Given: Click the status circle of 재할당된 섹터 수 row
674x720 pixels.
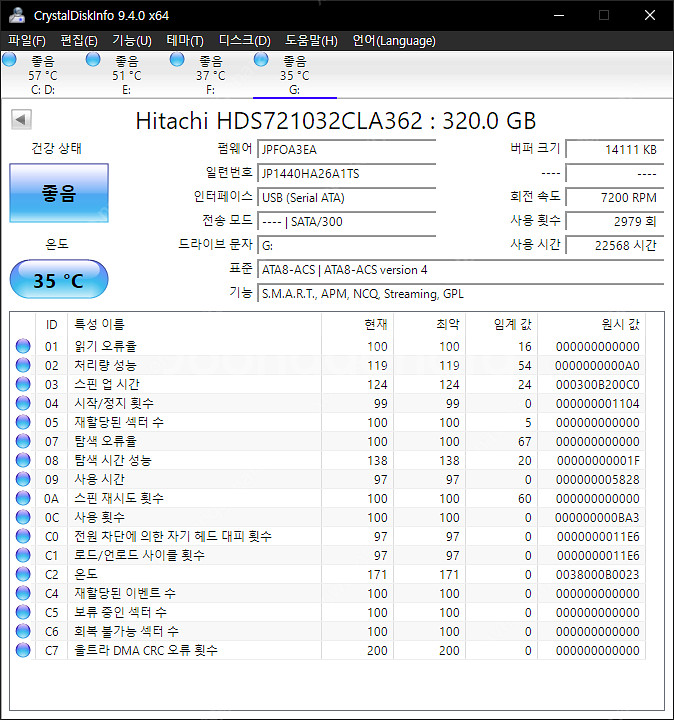Looking at the screenshot, I should 23,422.
